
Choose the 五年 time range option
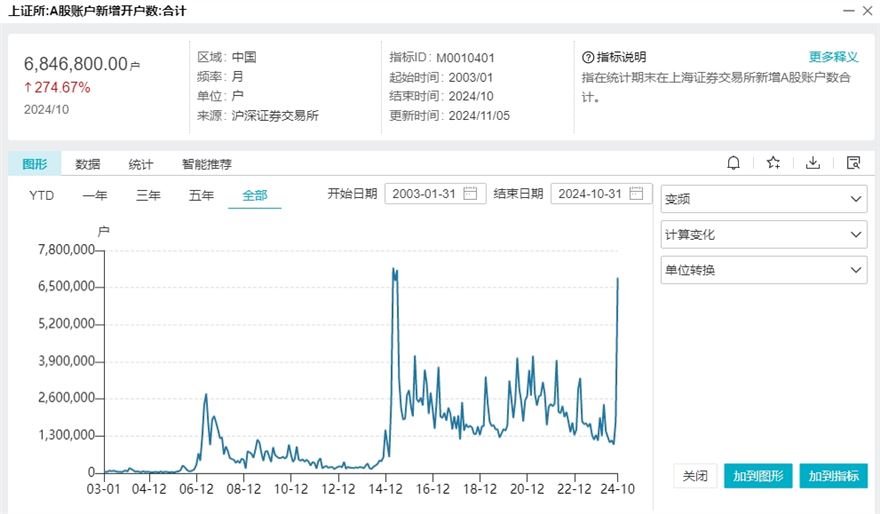coord(201,195)
